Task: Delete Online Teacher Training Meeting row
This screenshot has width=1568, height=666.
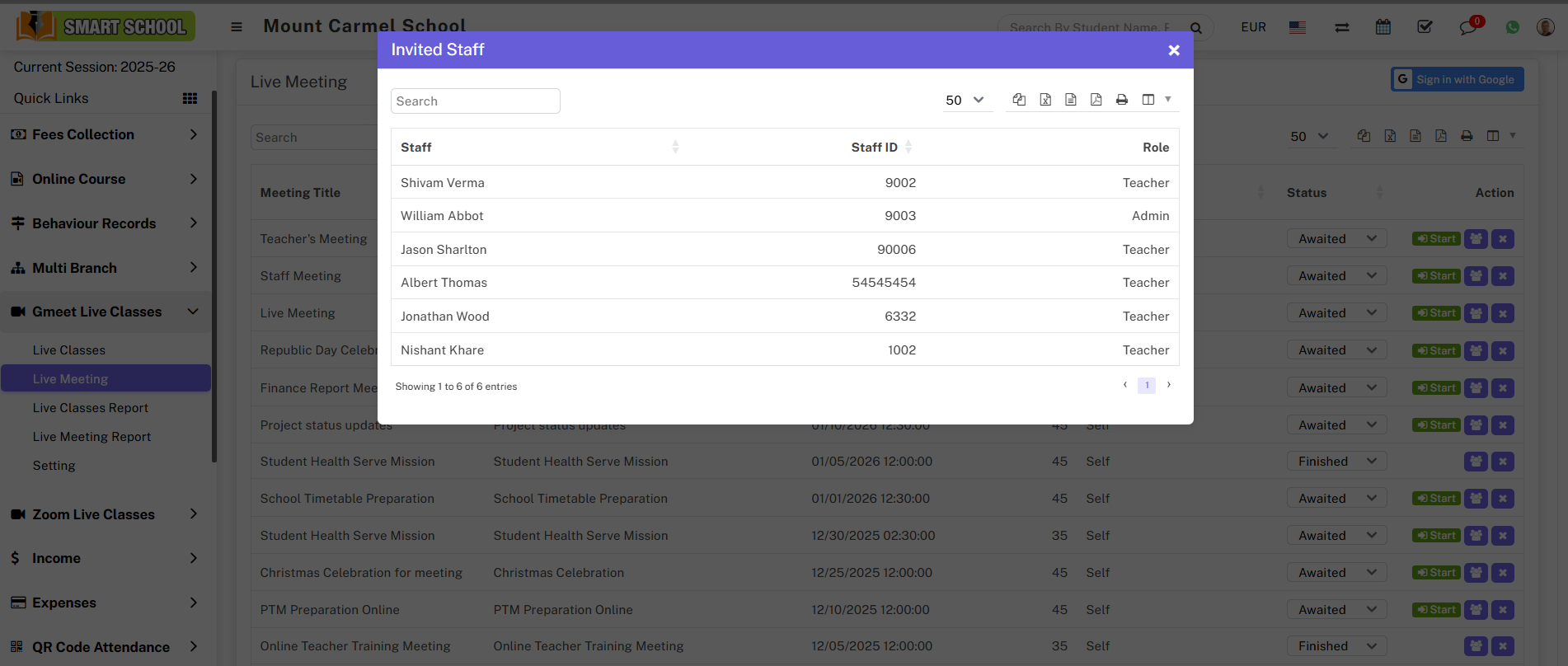Action: click(1503, 646)
